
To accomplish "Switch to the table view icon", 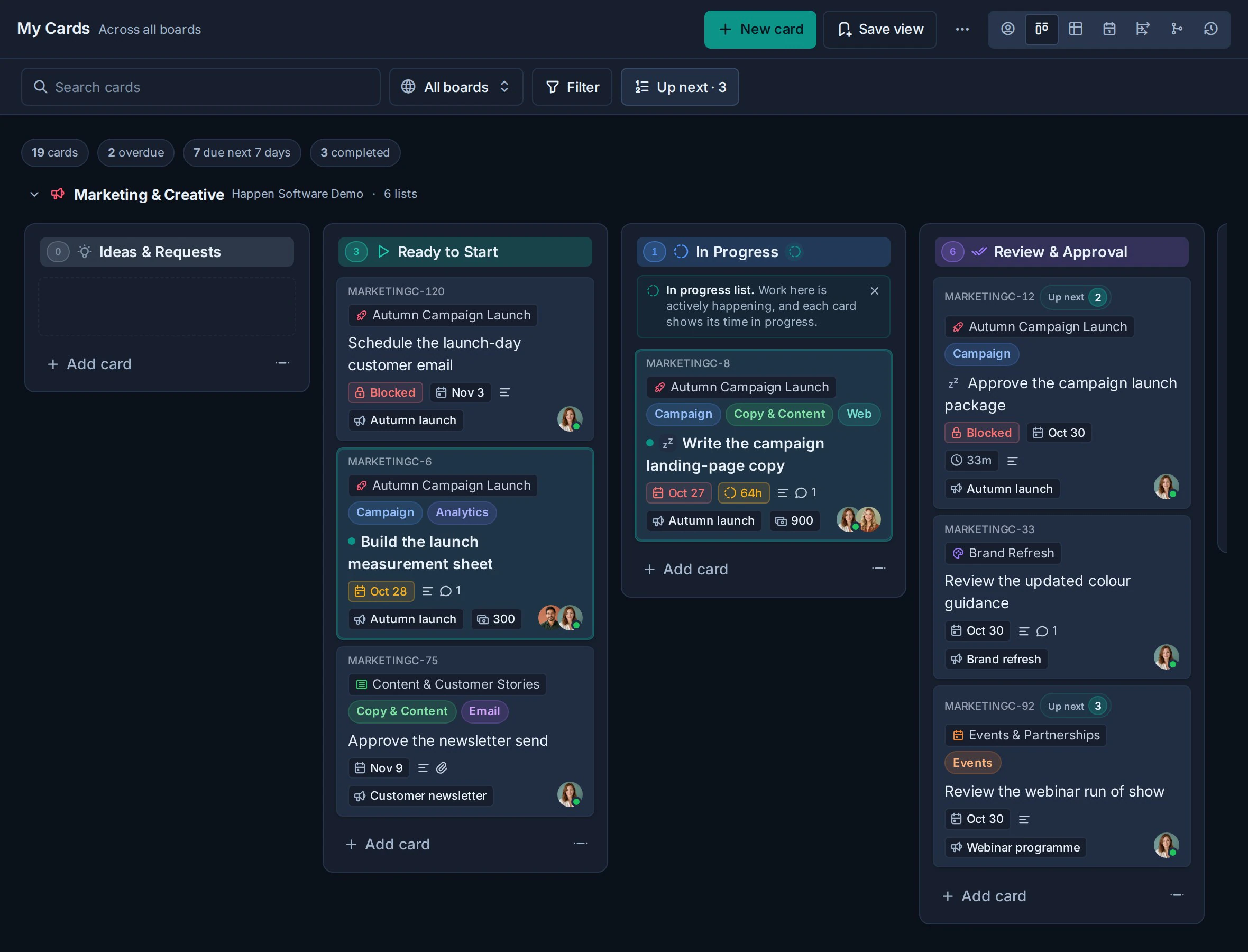I will 1075,29.
